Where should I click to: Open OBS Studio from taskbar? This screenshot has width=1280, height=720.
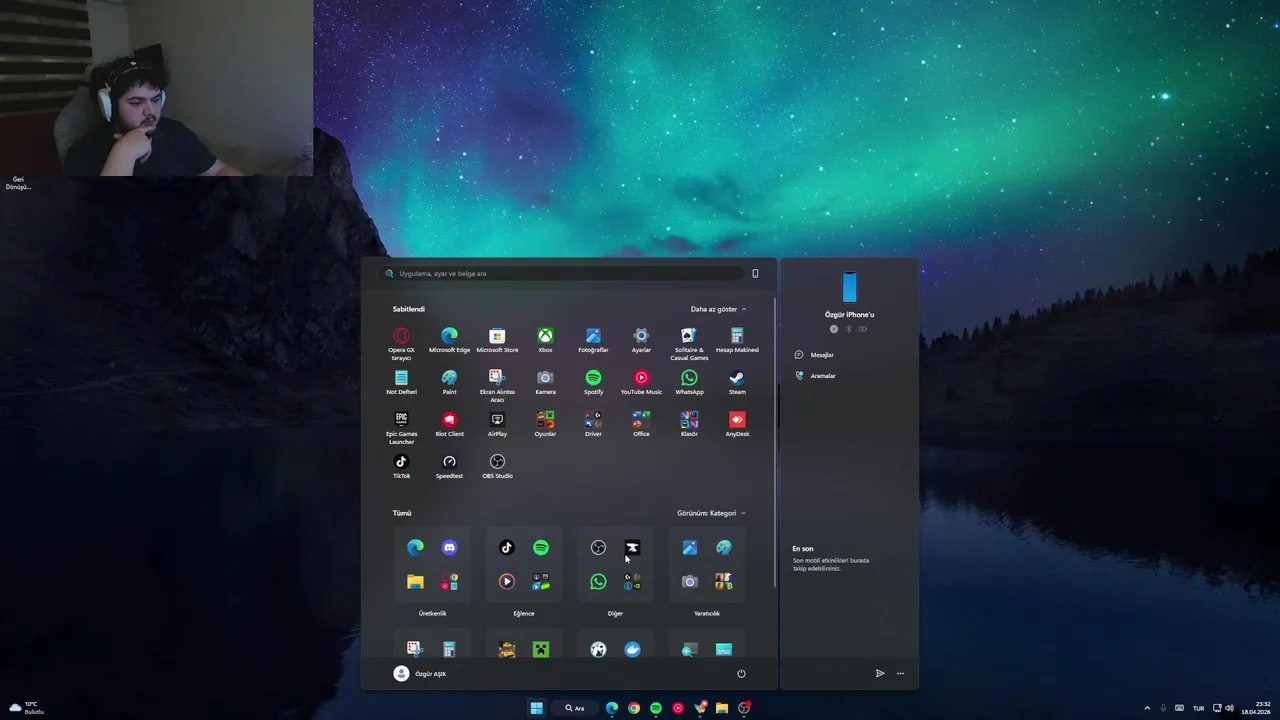(x=744, y=708)
